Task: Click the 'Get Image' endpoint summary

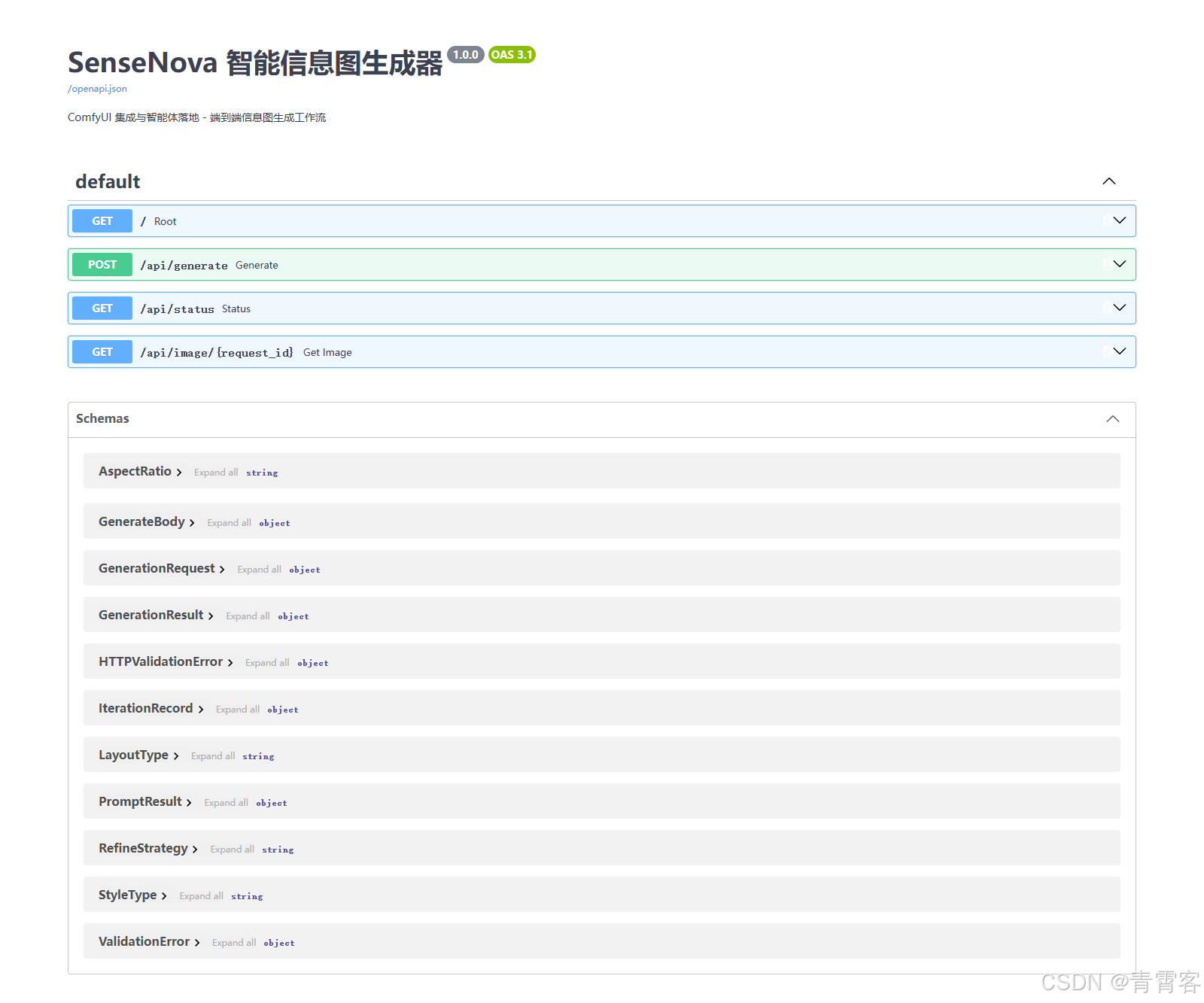Action: tap(327, 352)
